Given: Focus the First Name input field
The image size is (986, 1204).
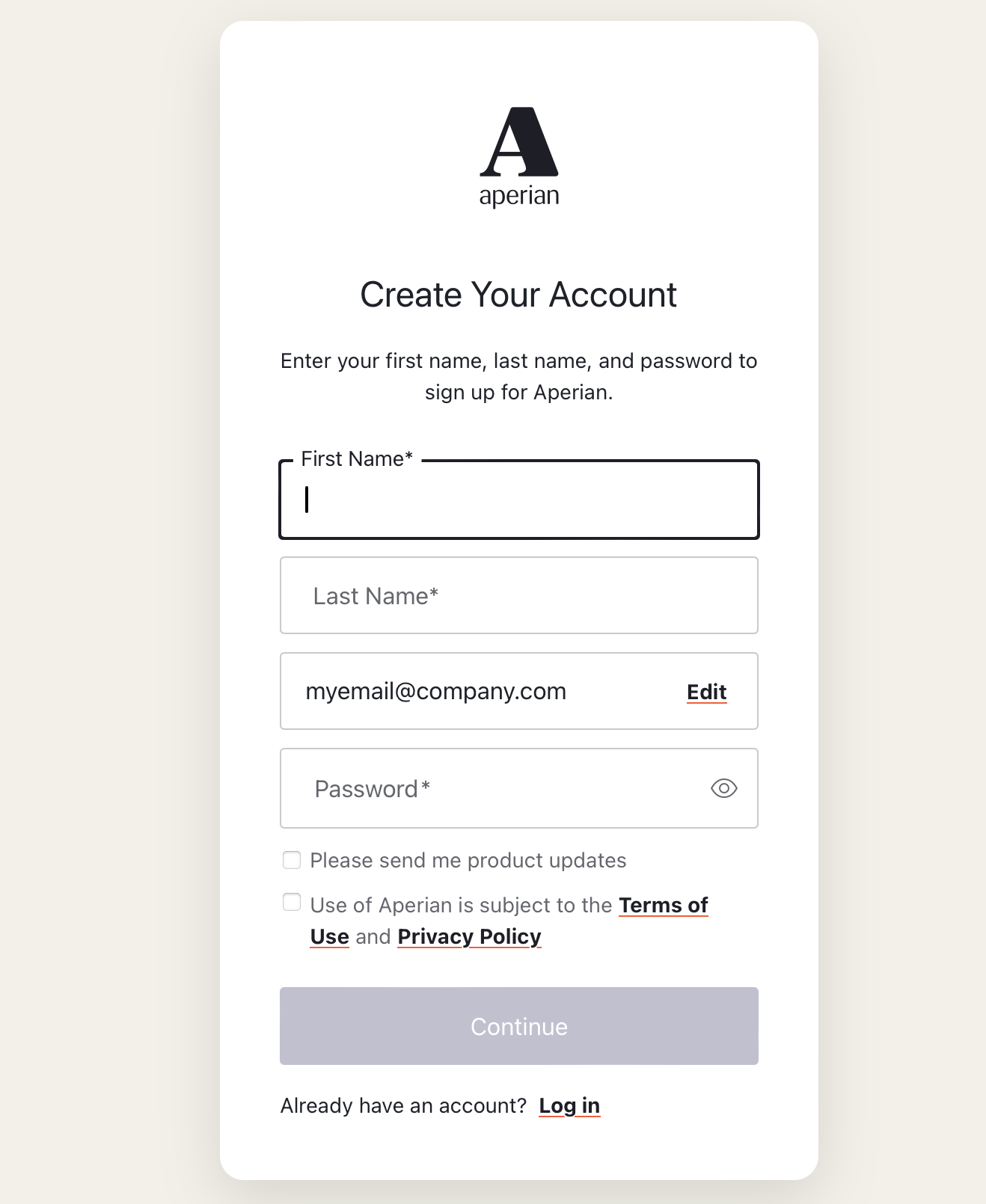Looking at the screenshot, I should (x=519, y=500).
